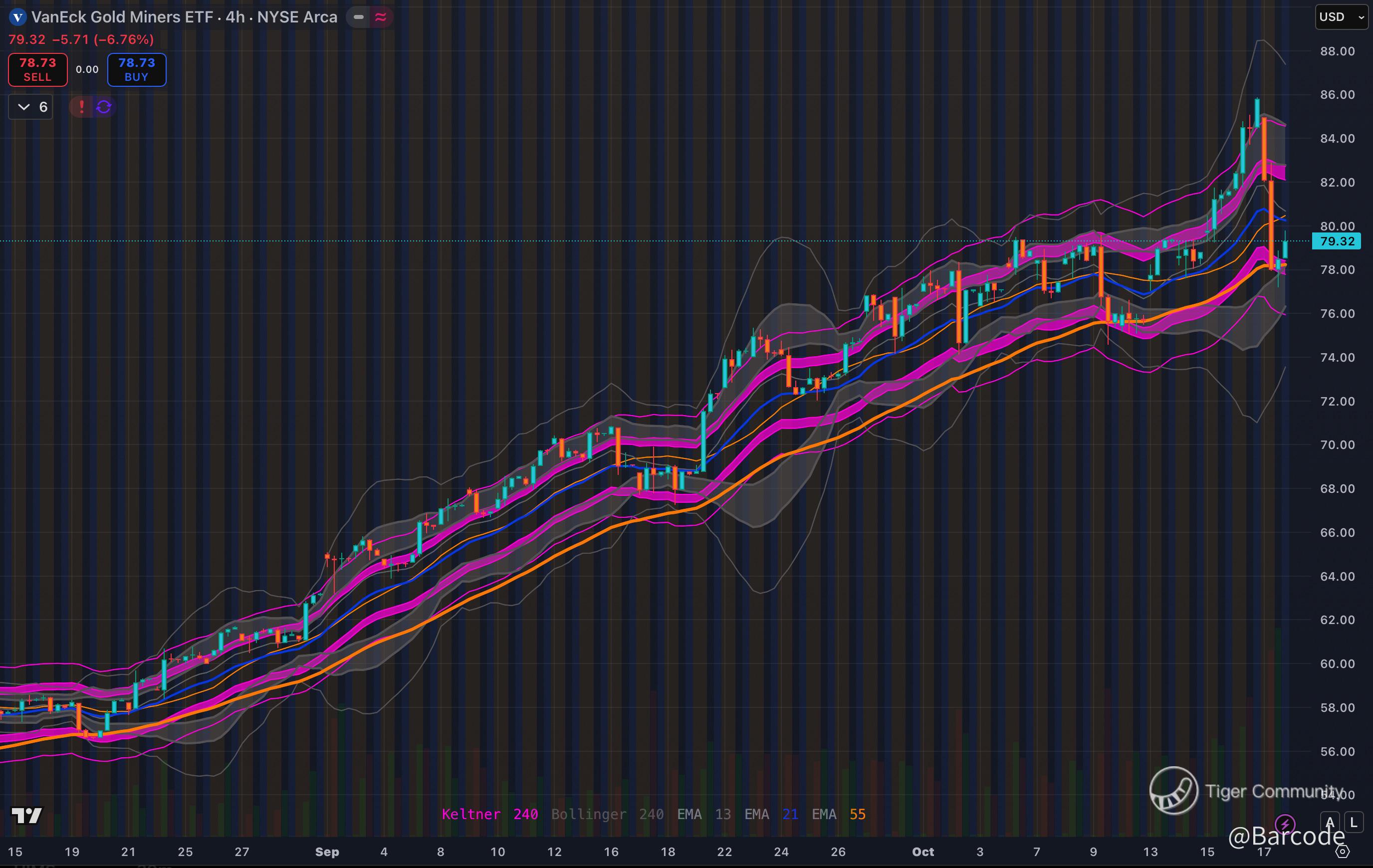The image size is (1373, 868).
Task: Click the TradingView logo
Action: click(26, 816)
